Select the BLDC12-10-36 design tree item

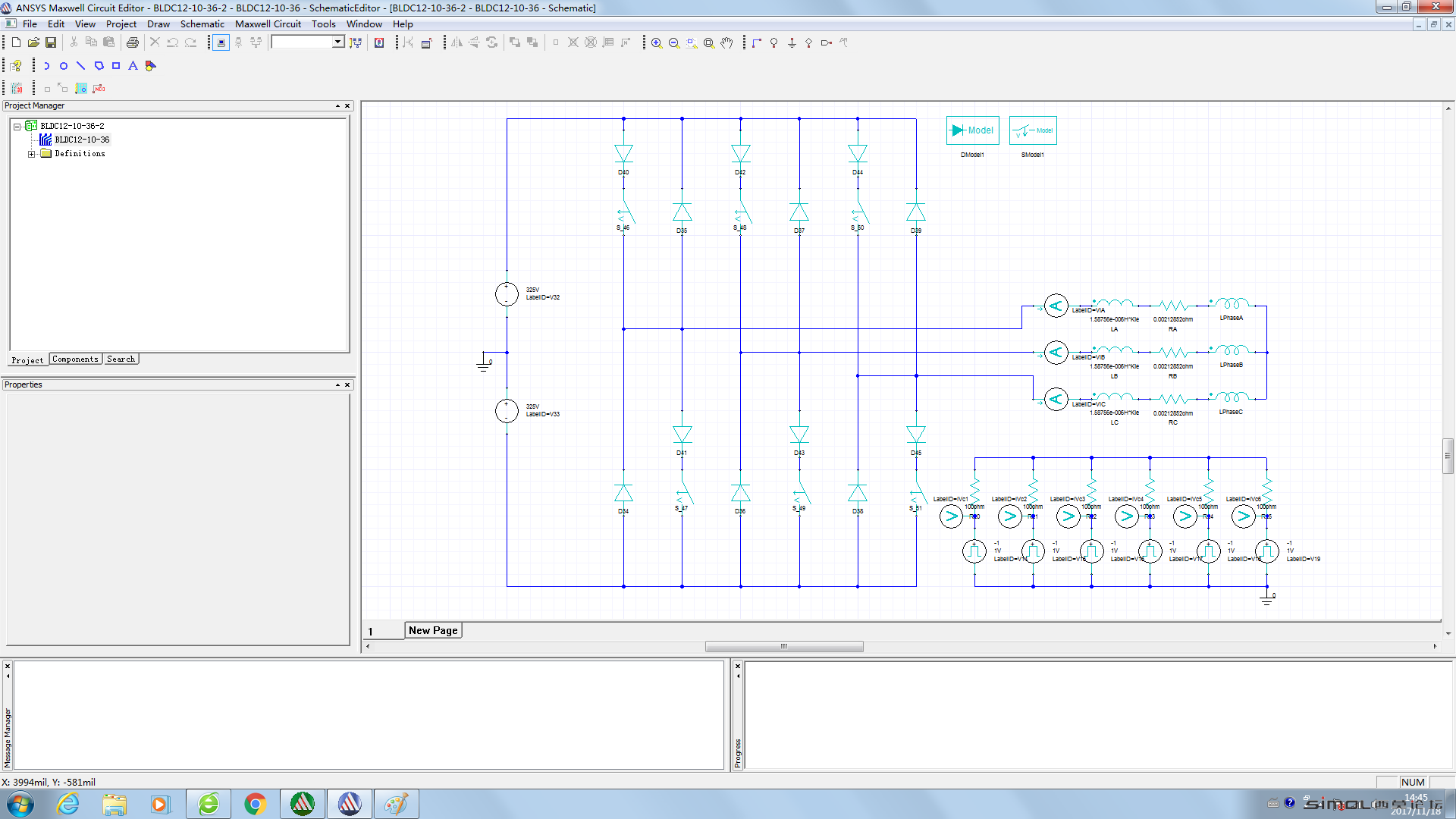pyautogui.click(x=82, y=140)
